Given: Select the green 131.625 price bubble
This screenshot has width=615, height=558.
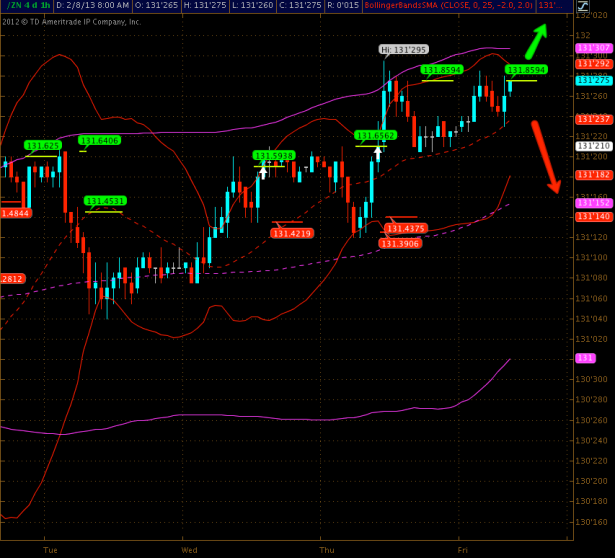Looking at the screenshot, I should [x=44, y=145].
